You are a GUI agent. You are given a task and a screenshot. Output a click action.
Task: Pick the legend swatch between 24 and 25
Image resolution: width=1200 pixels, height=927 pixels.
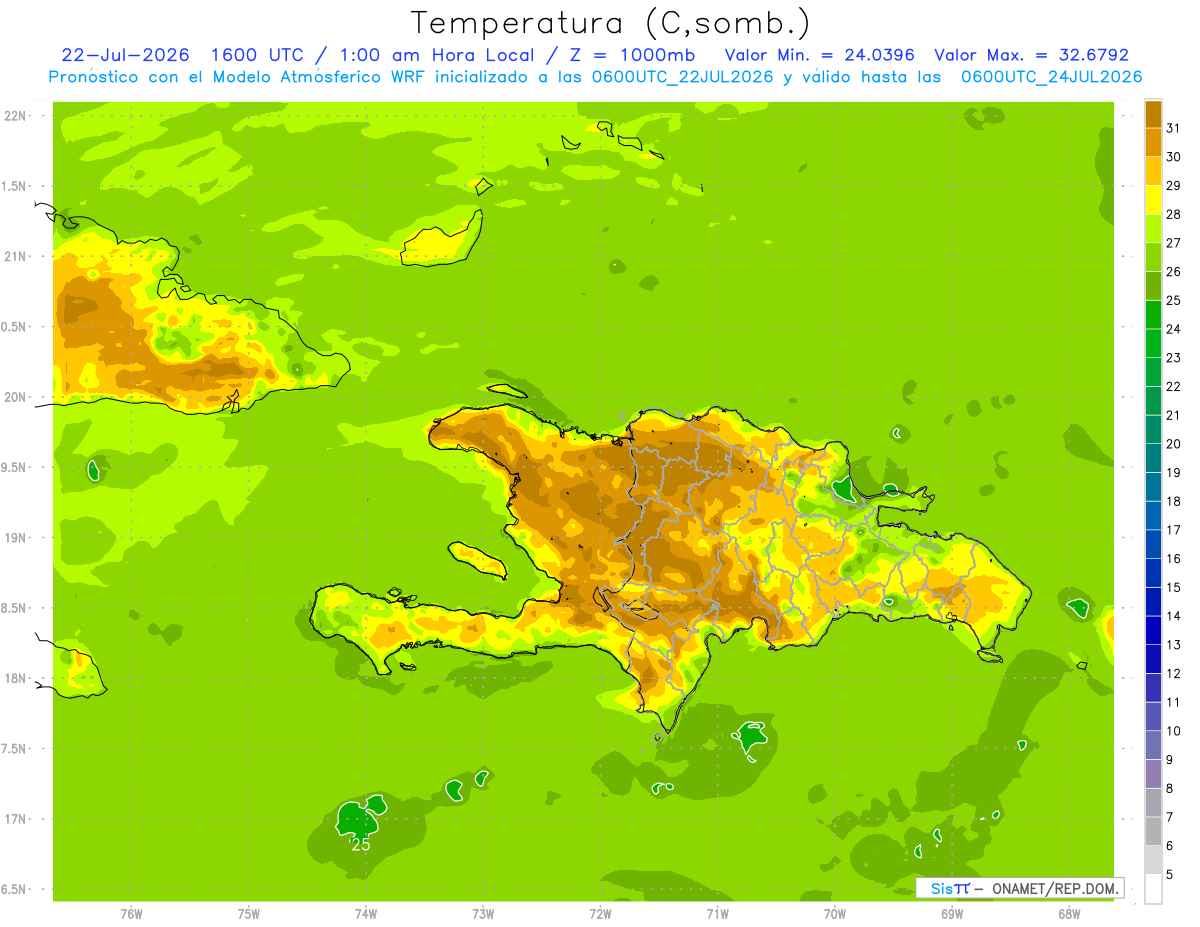1153,315
